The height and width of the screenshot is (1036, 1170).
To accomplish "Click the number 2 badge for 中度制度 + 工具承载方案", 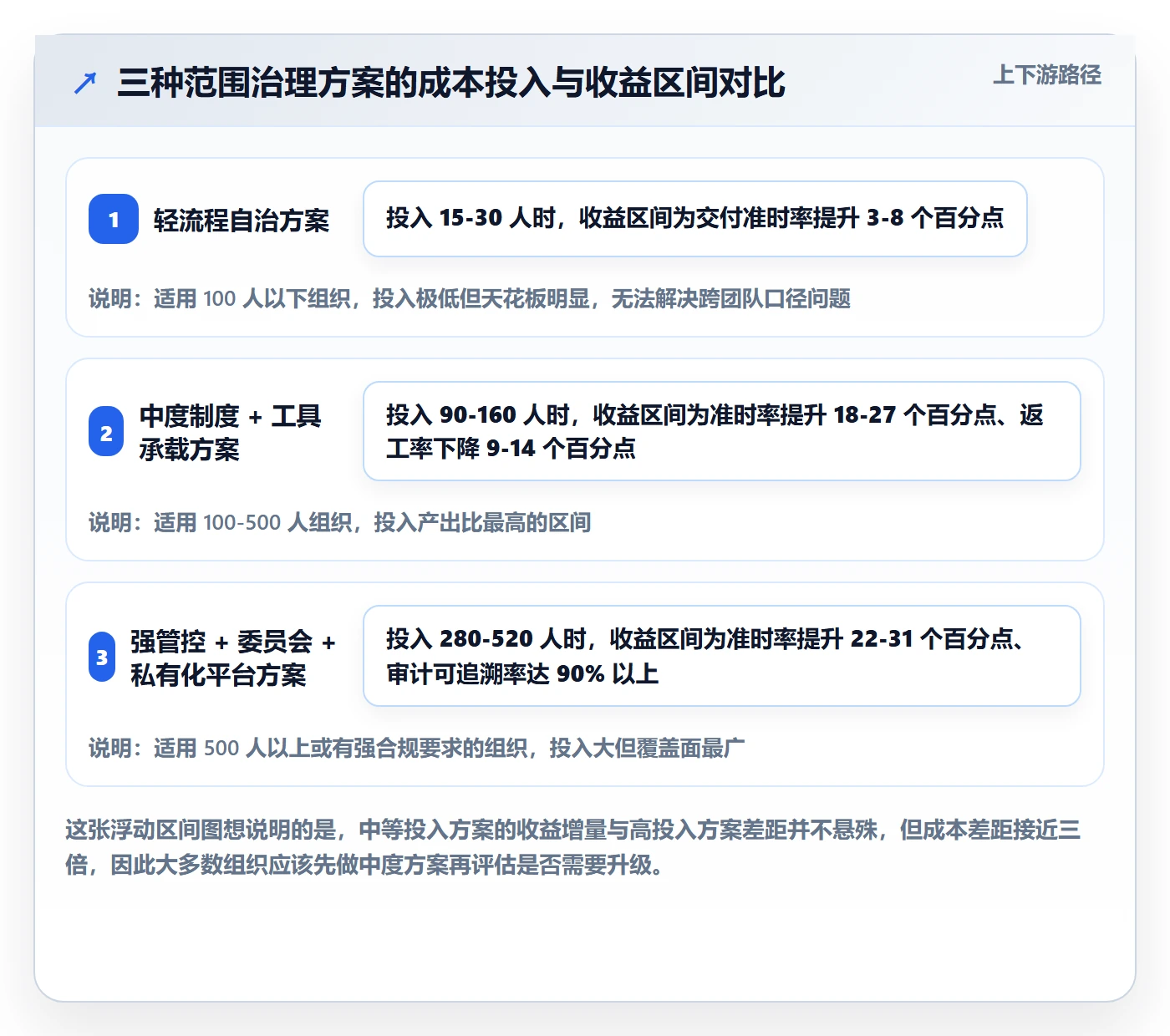I will coord(106,431).
